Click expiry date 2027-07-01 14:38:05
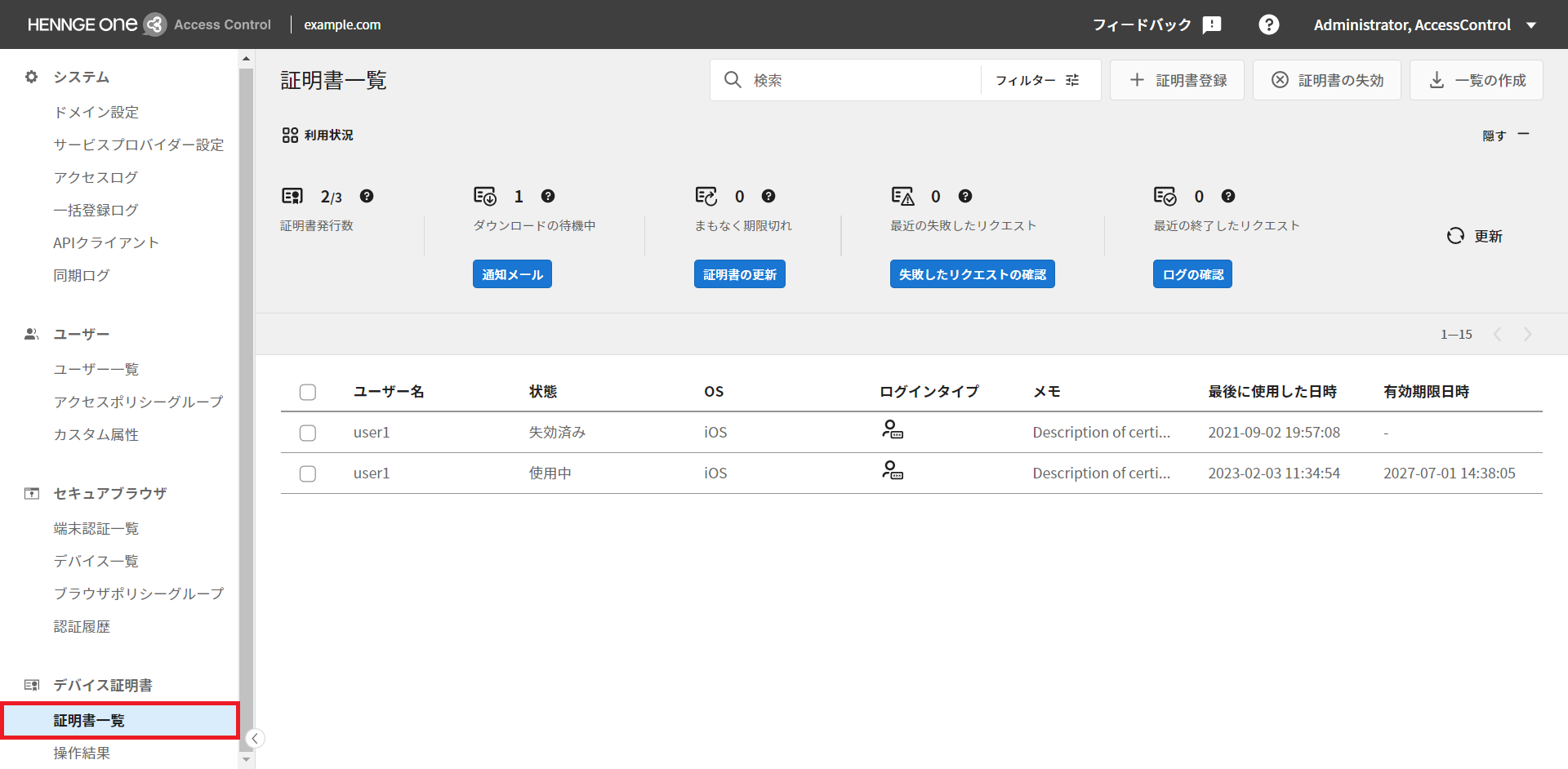Viewport: 1568px width, 769px height. (x=1450, y=473)
